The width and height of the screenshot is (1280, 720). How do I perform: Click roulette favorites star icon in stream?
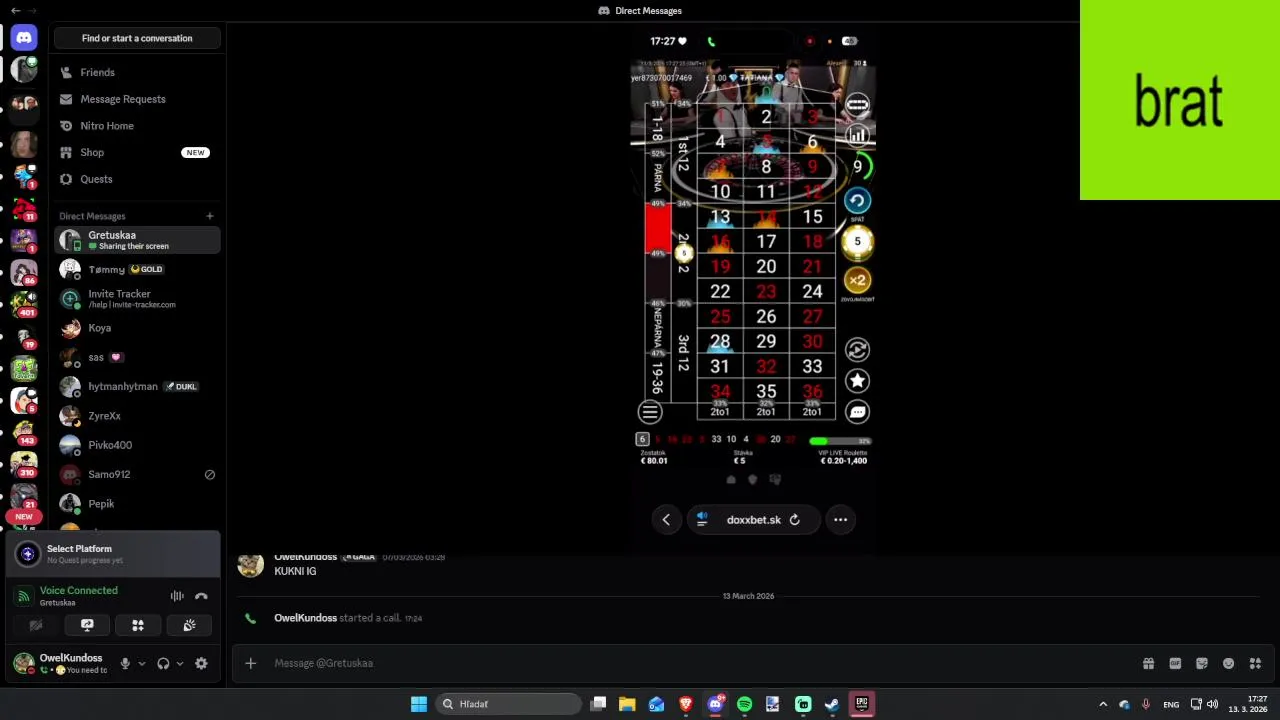[857, 381]
